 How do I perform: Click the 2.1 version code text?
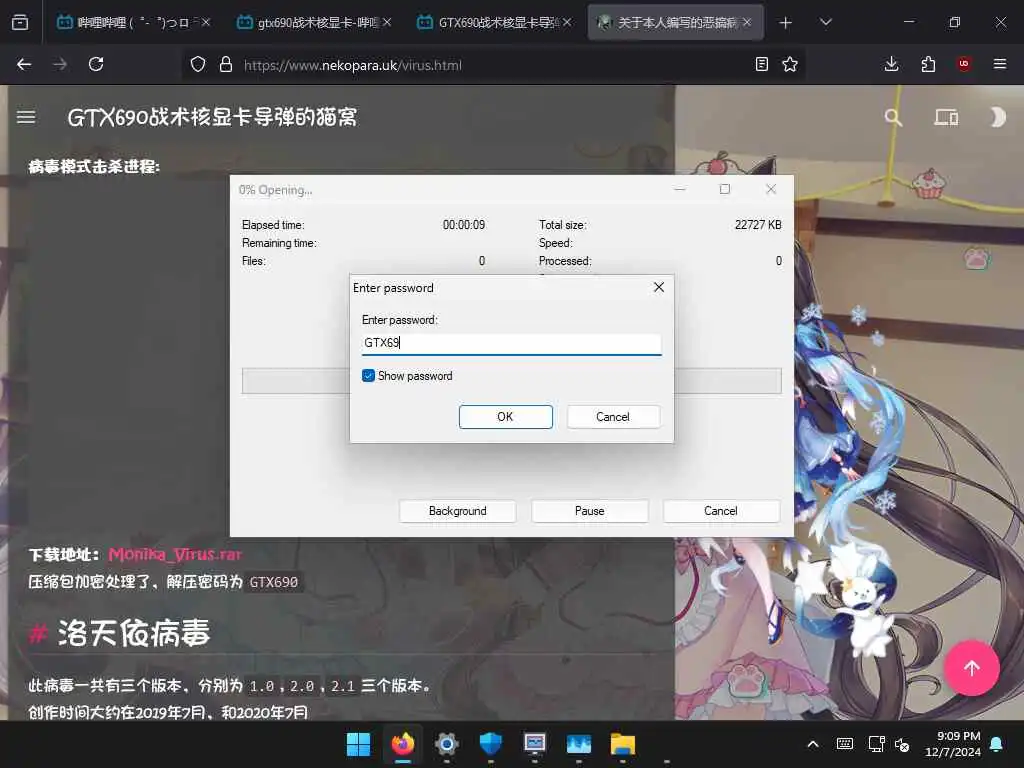point(342,686)
